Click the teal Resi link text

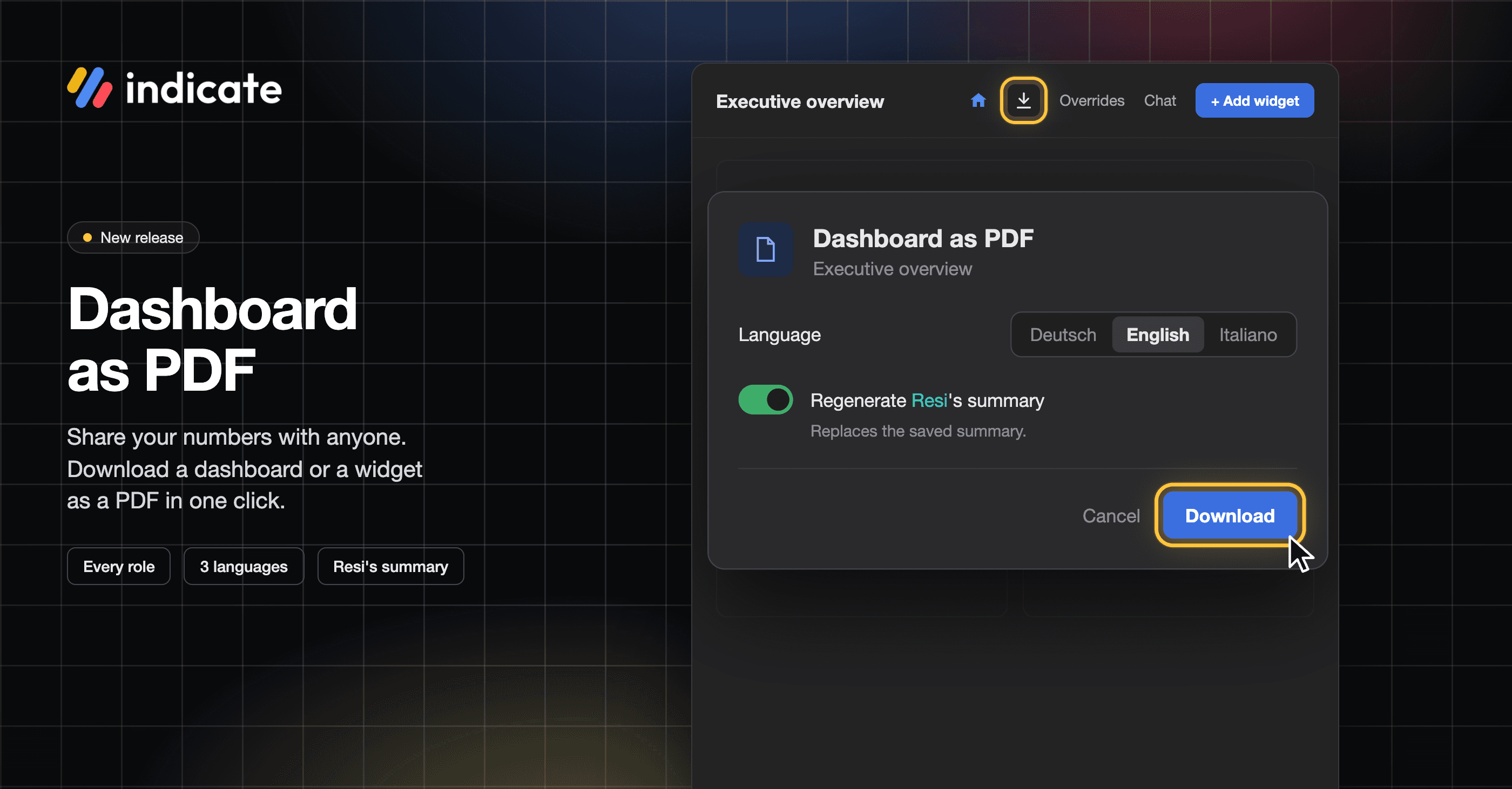(929, 400)
